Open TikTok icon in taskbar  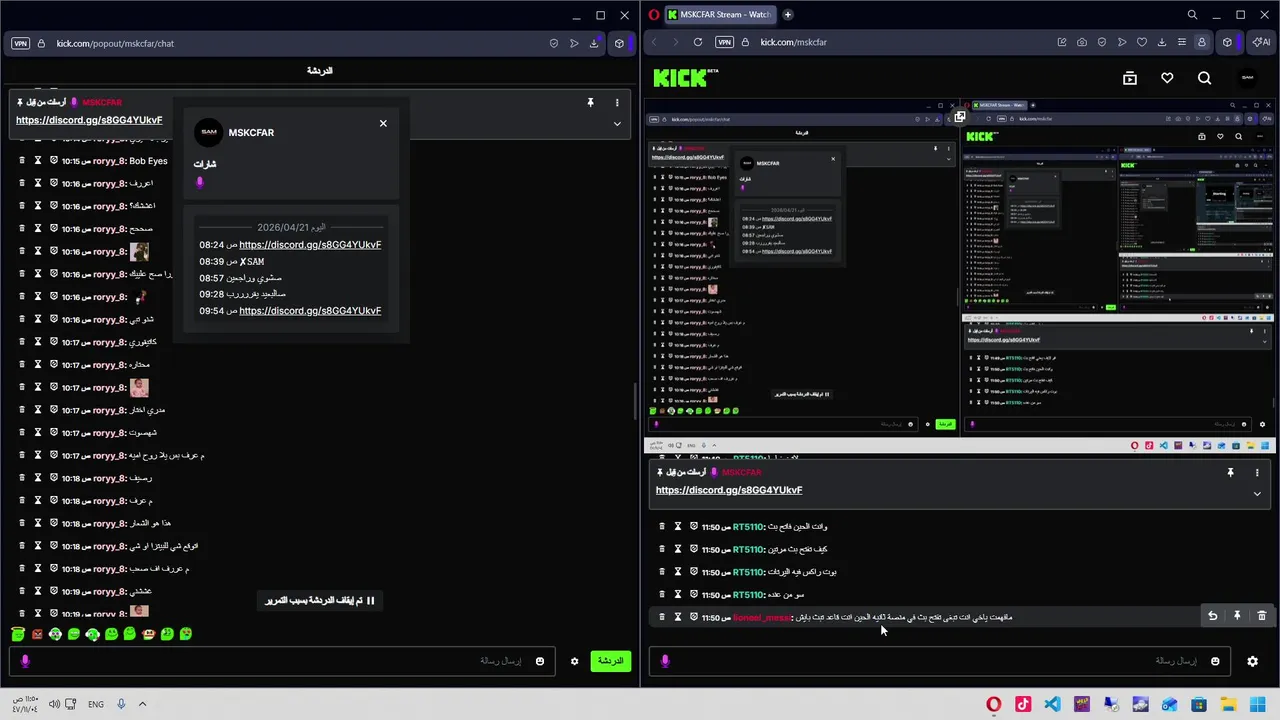pyautogui.click(x=1023, y=704)
